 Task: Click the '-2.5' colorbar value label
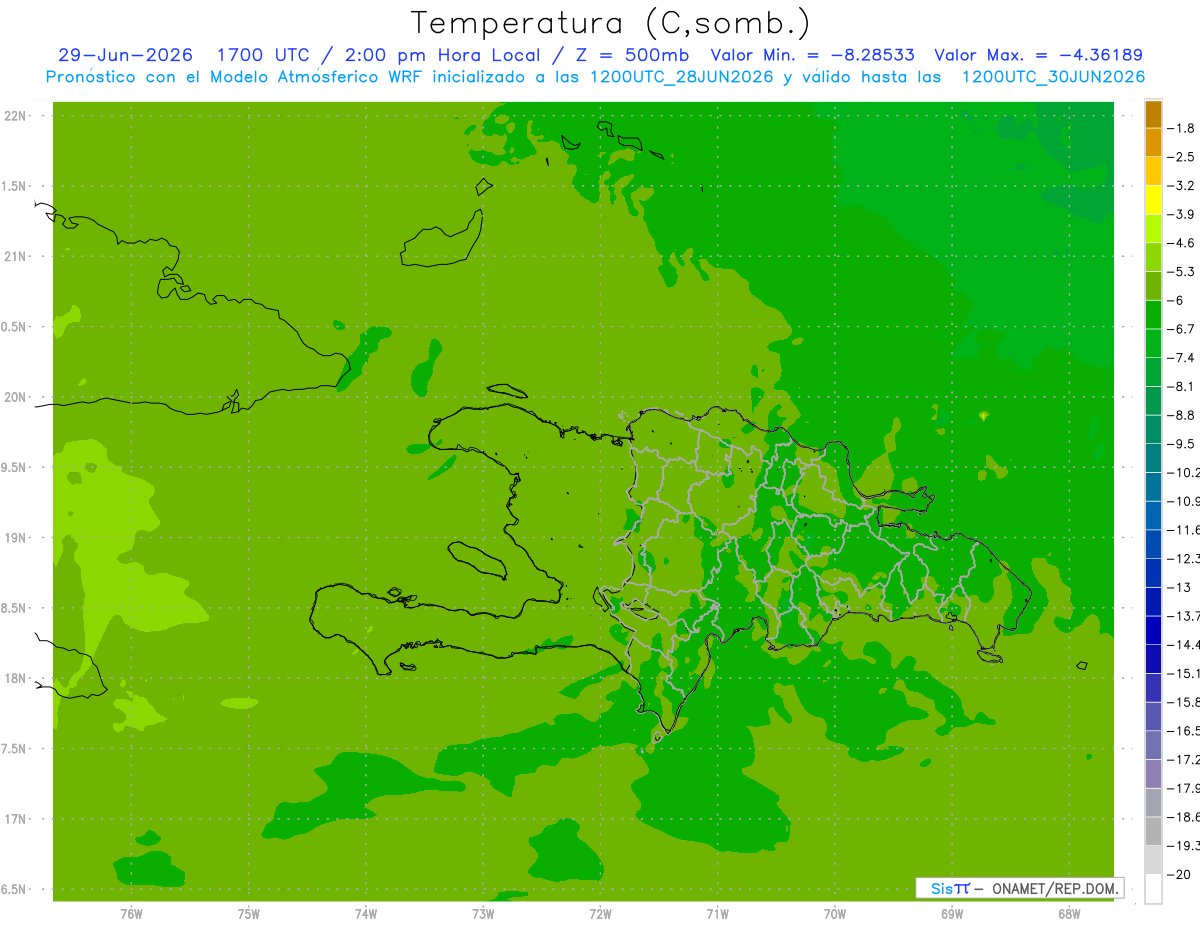pyautogui.click(x=1181, y=157)
